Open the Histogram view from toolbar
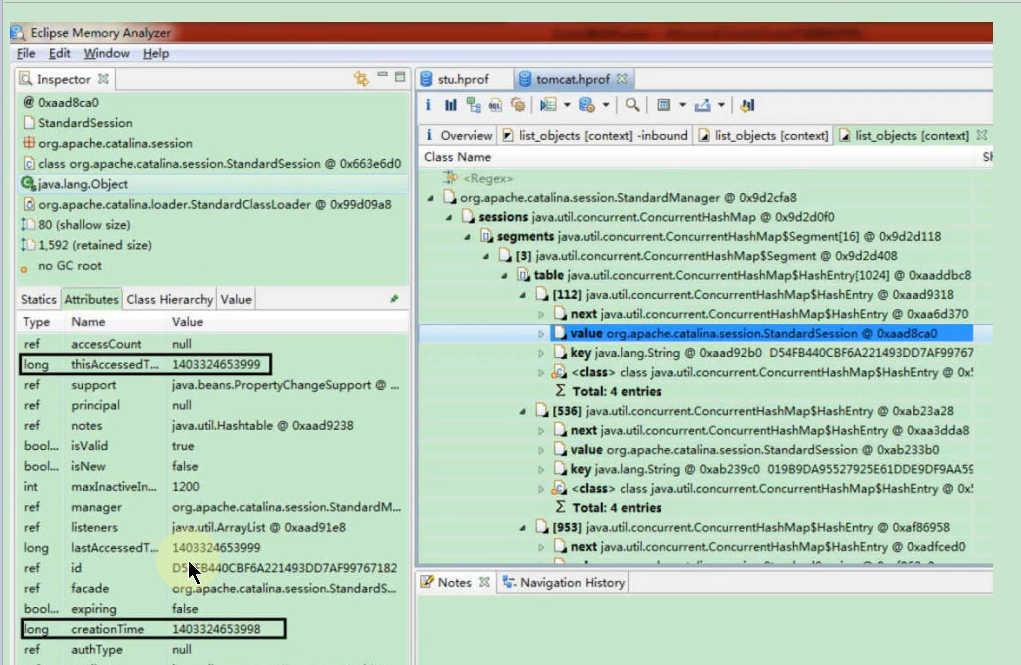 pyautogui.click(x=451, y=105)
